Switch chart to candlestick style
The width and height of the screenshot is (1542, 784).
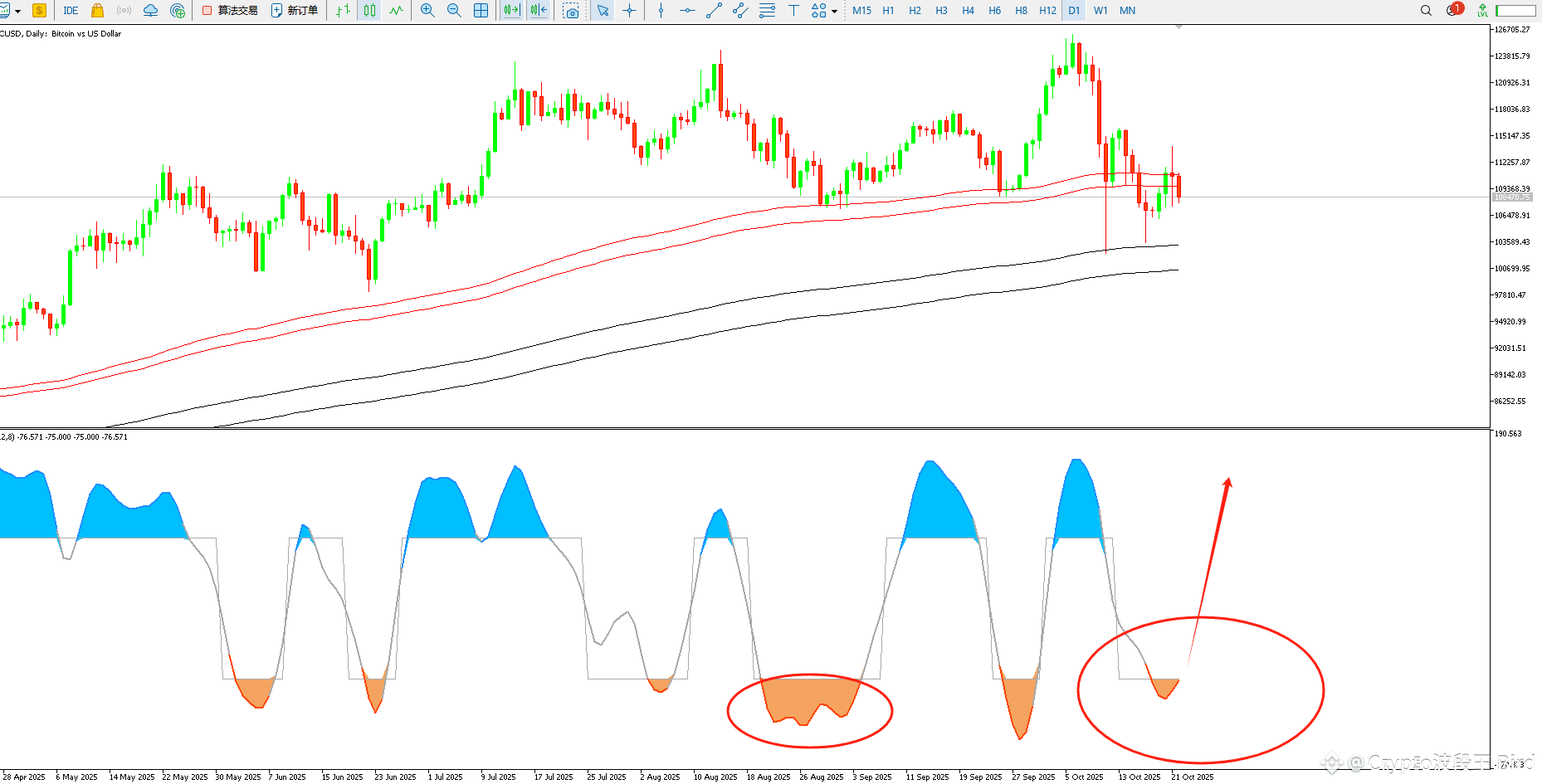[x=370, y=11]
